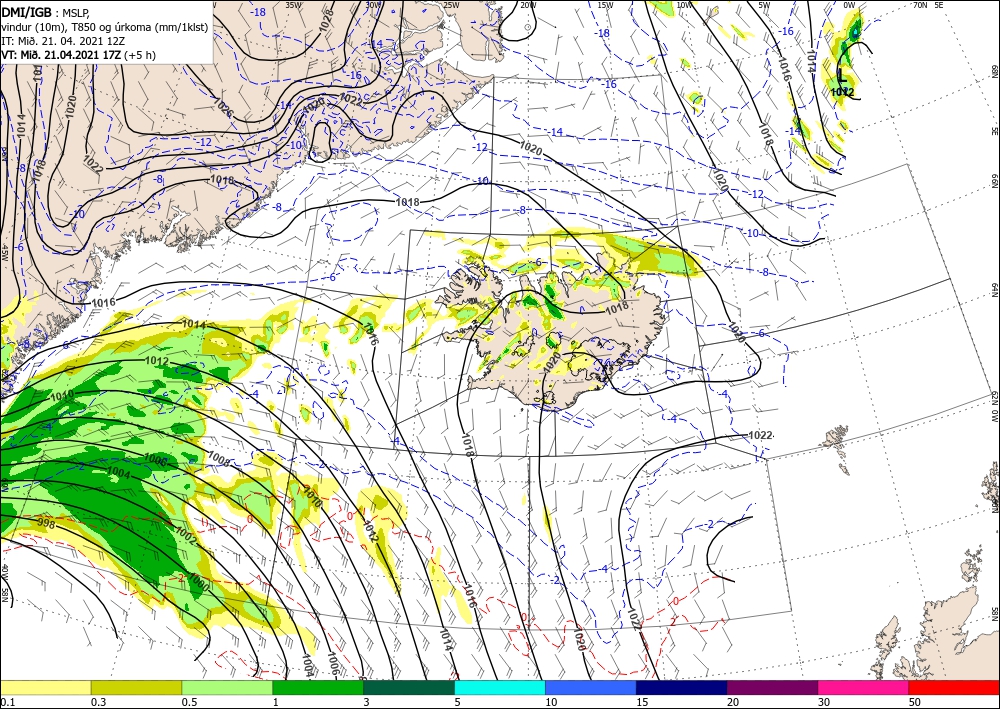The image size is (1000, 709).
Task: Pick the blue 10–15 legend band
Action: [591, 687]
